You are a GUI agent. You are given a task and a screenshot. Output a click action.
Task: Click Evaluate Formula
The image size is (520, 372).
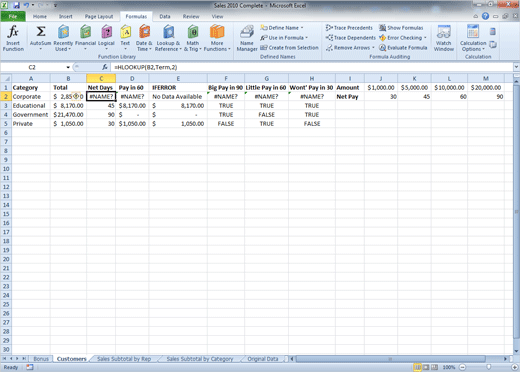click(x=403, y=48)
